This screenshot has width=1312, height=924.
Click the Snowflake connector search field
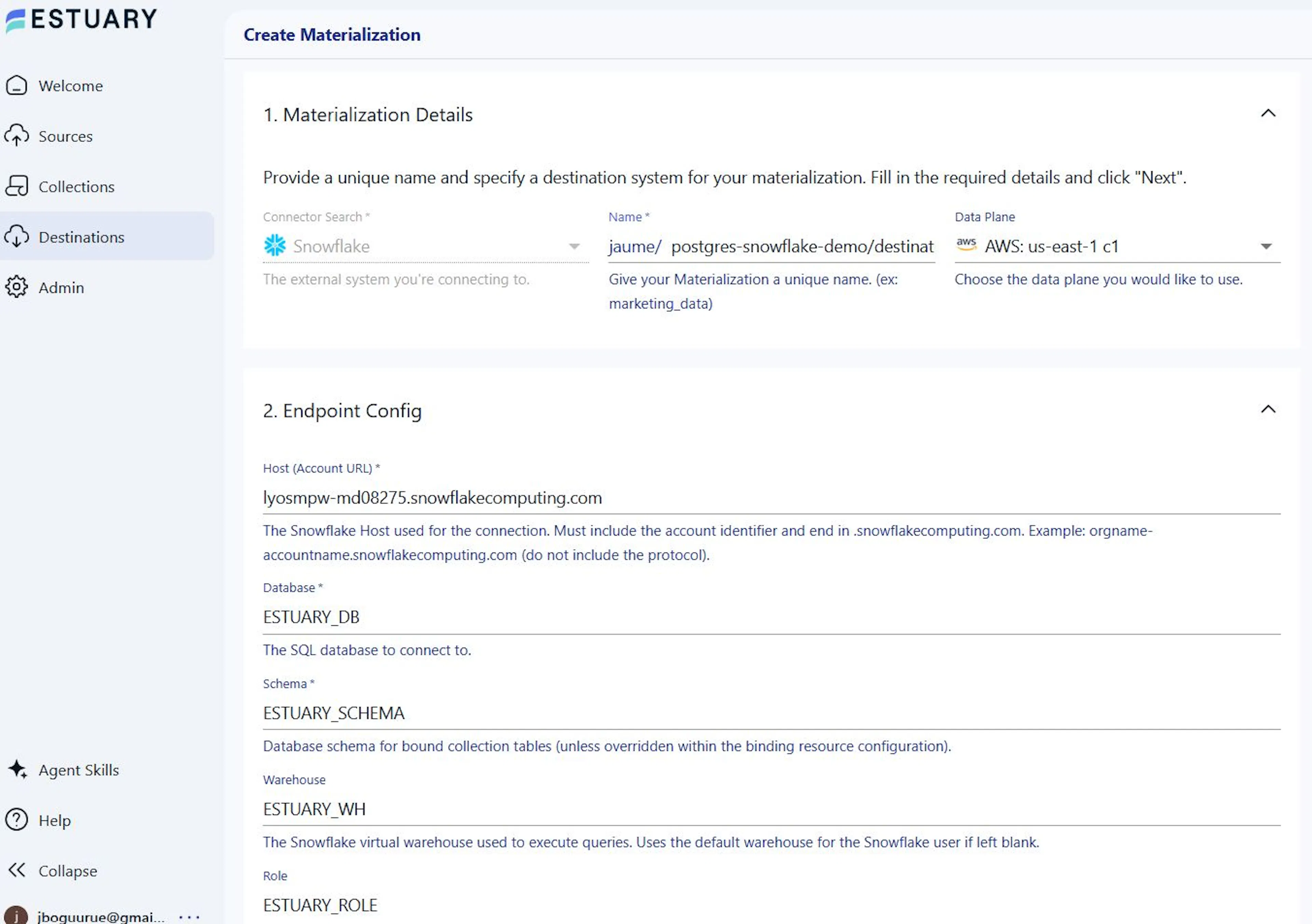426,246
